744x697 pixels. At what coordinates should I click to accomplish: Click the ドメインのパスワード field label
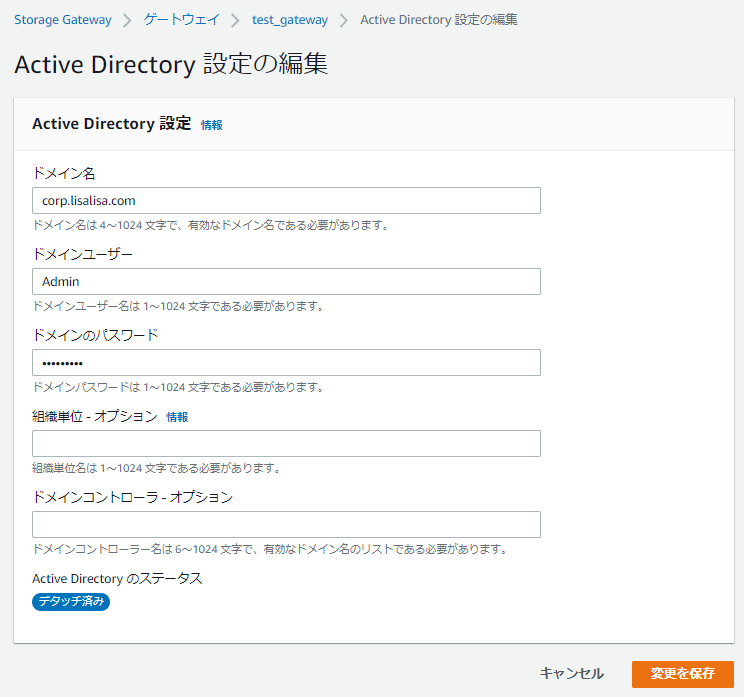[95, 335]
